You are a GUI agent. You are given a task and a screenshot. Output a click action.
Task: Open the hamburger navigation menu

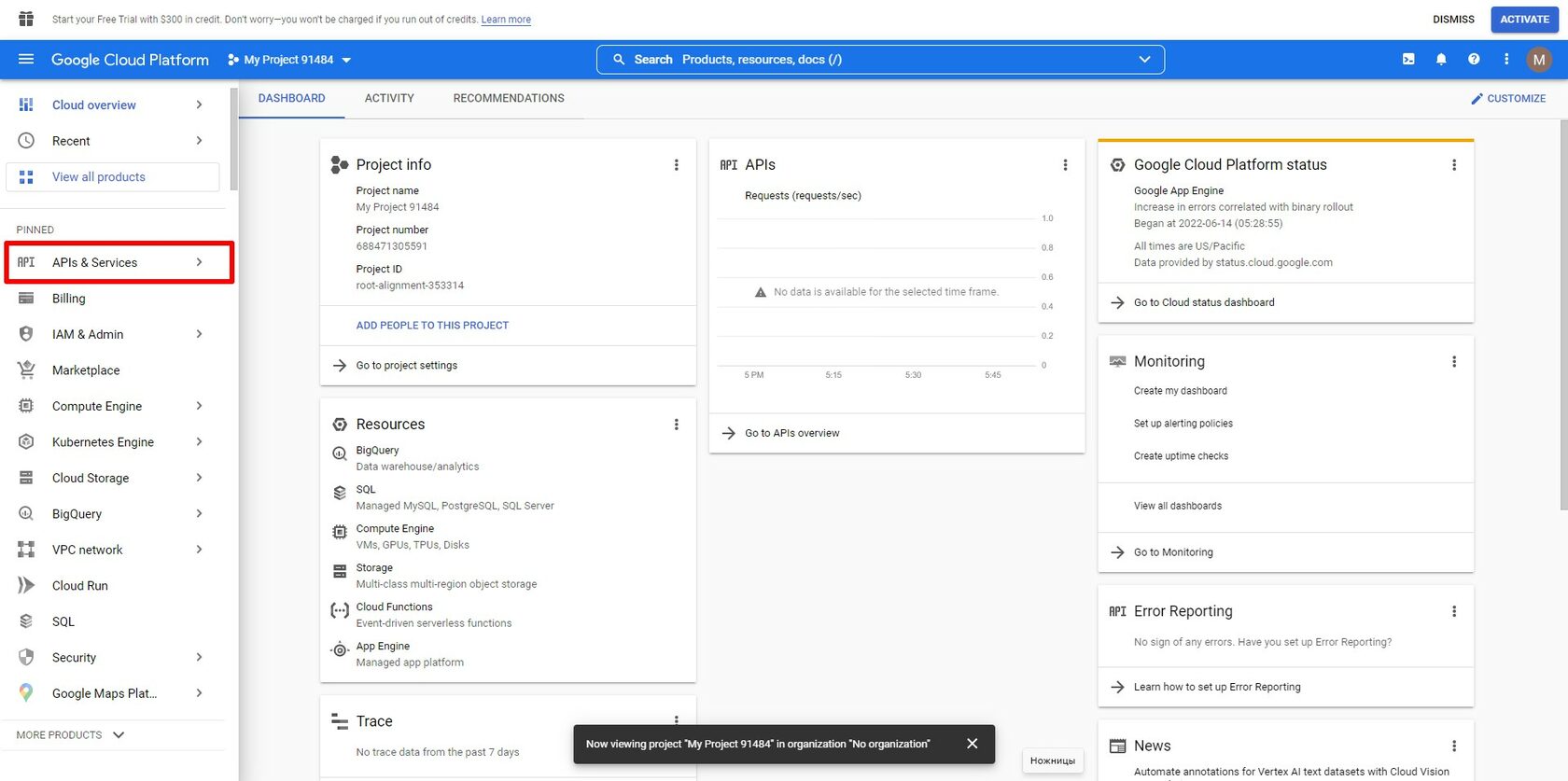pyautogui.click(x=26, y=59)
